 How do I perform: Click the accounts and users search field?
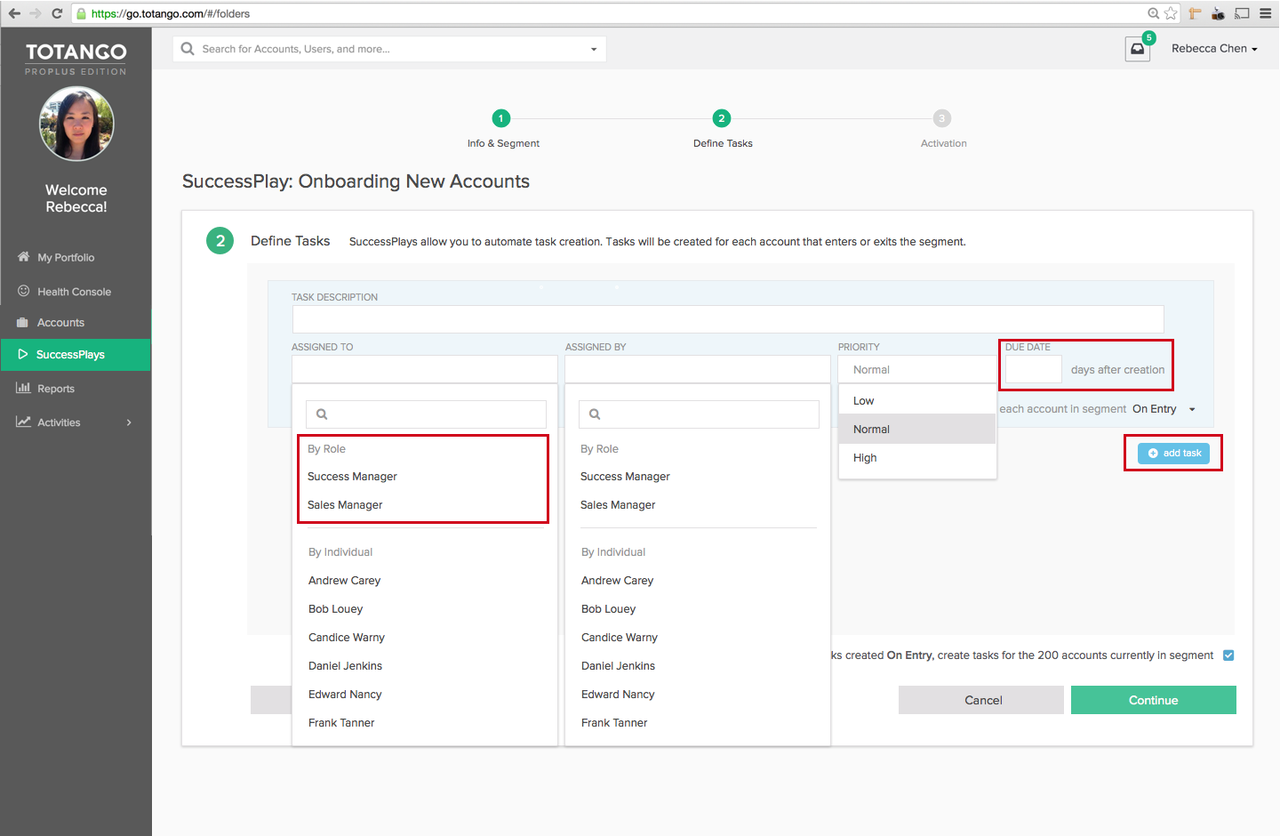[x=389, y=49]
